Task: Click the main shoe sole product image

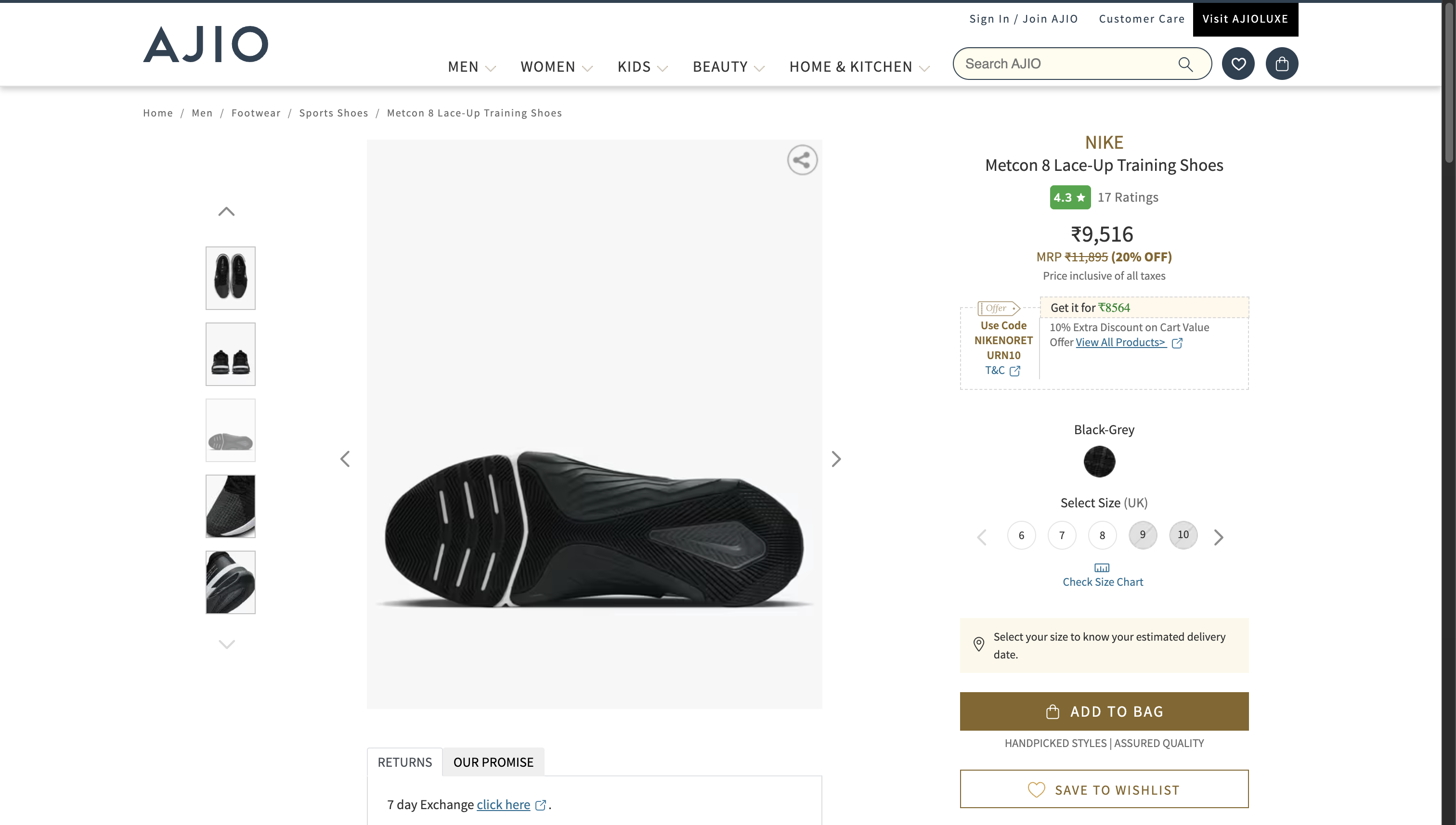Action: (x=594, y=424)
